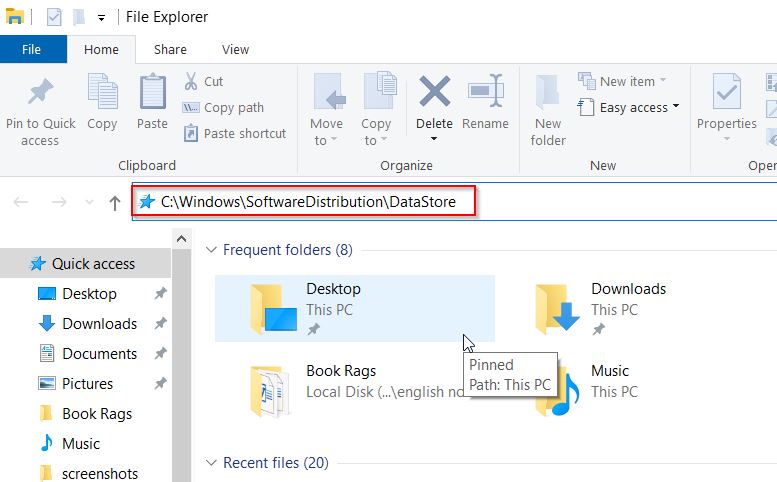
Task: Collapse the Frequent folders section
Action: coord(212,250)
